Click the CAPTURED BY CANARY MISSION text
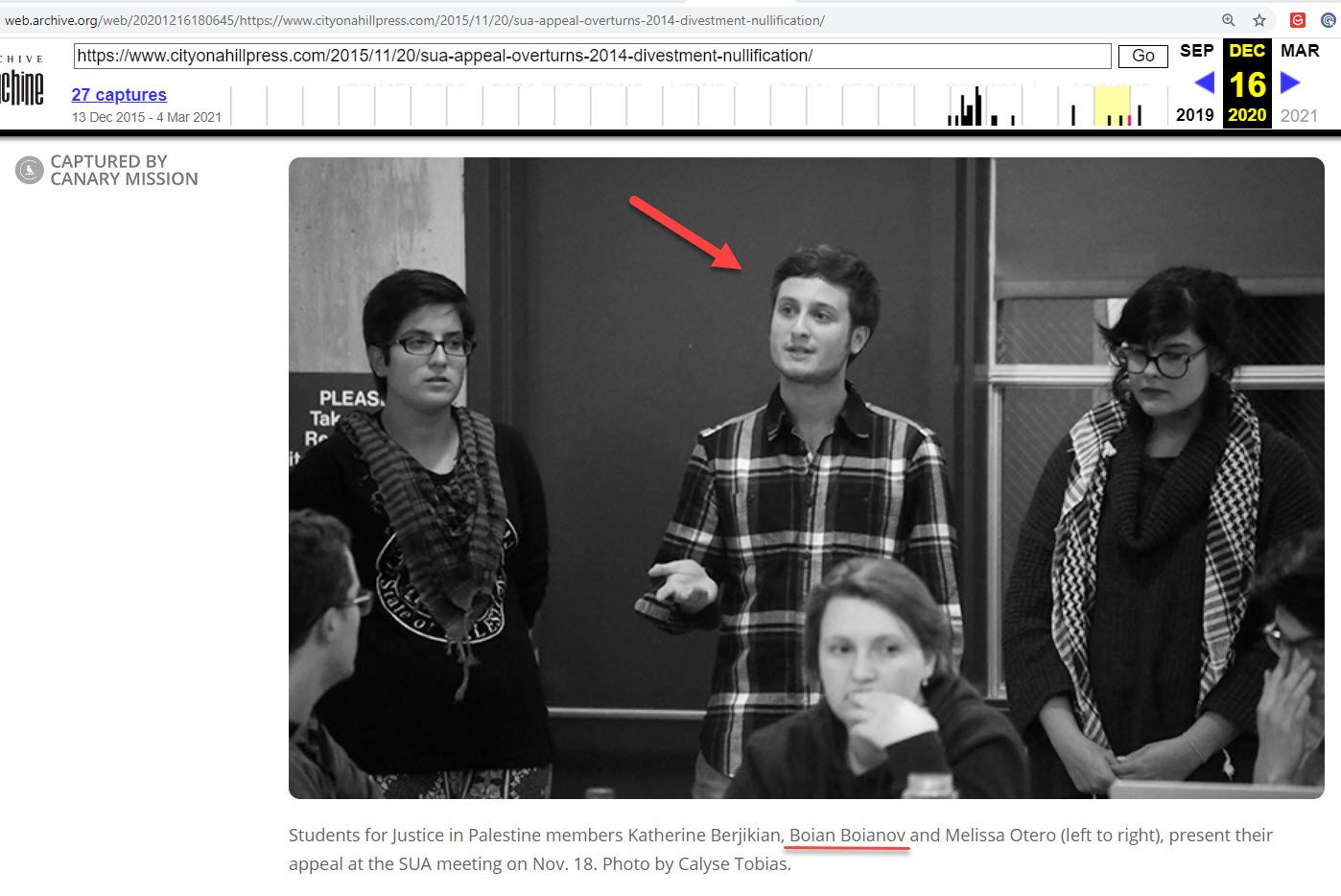Viewport: 1341px width, 896px height. (124, 170)
